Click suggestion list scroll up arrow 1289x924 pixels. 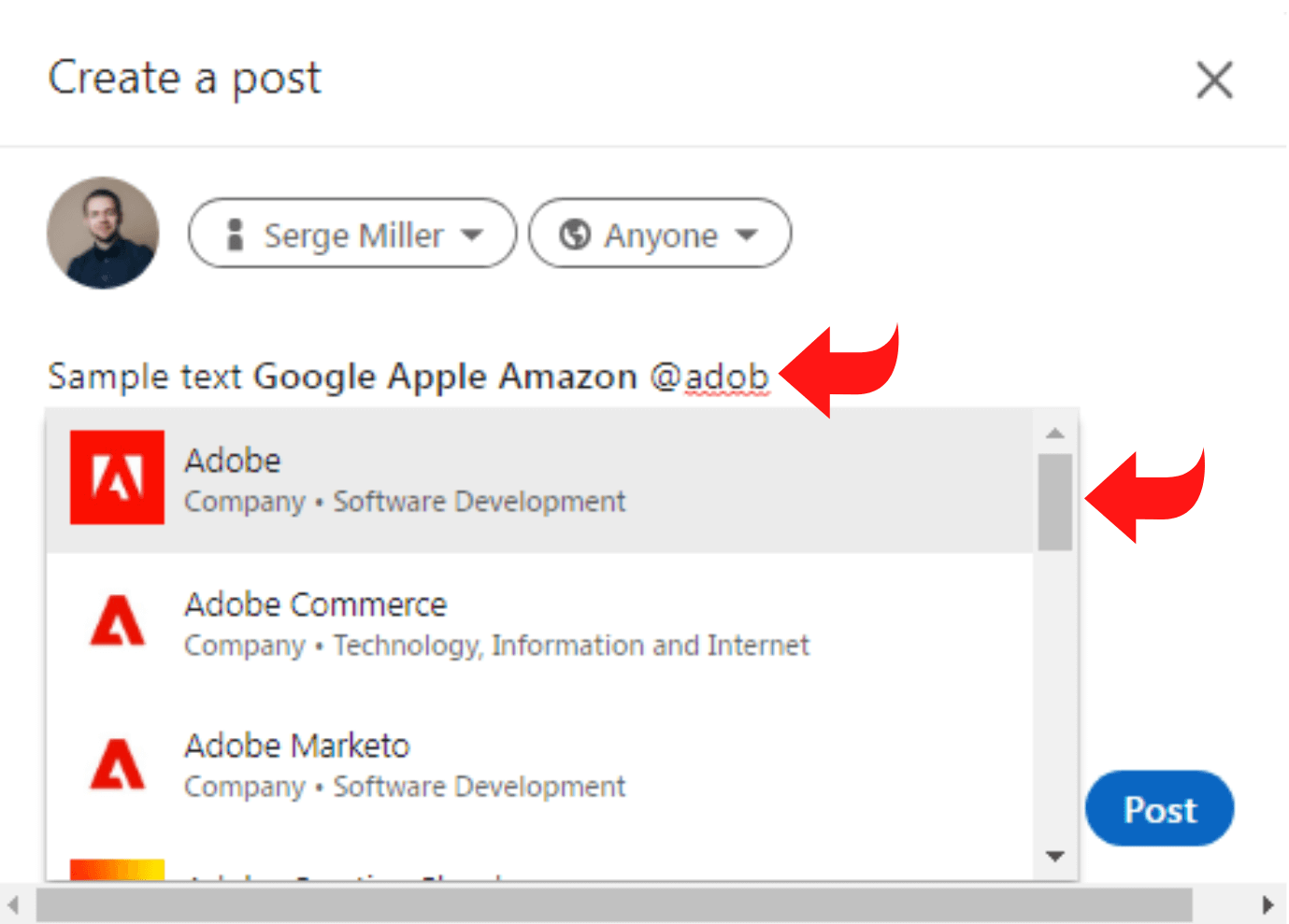[x=1055, y=433]
